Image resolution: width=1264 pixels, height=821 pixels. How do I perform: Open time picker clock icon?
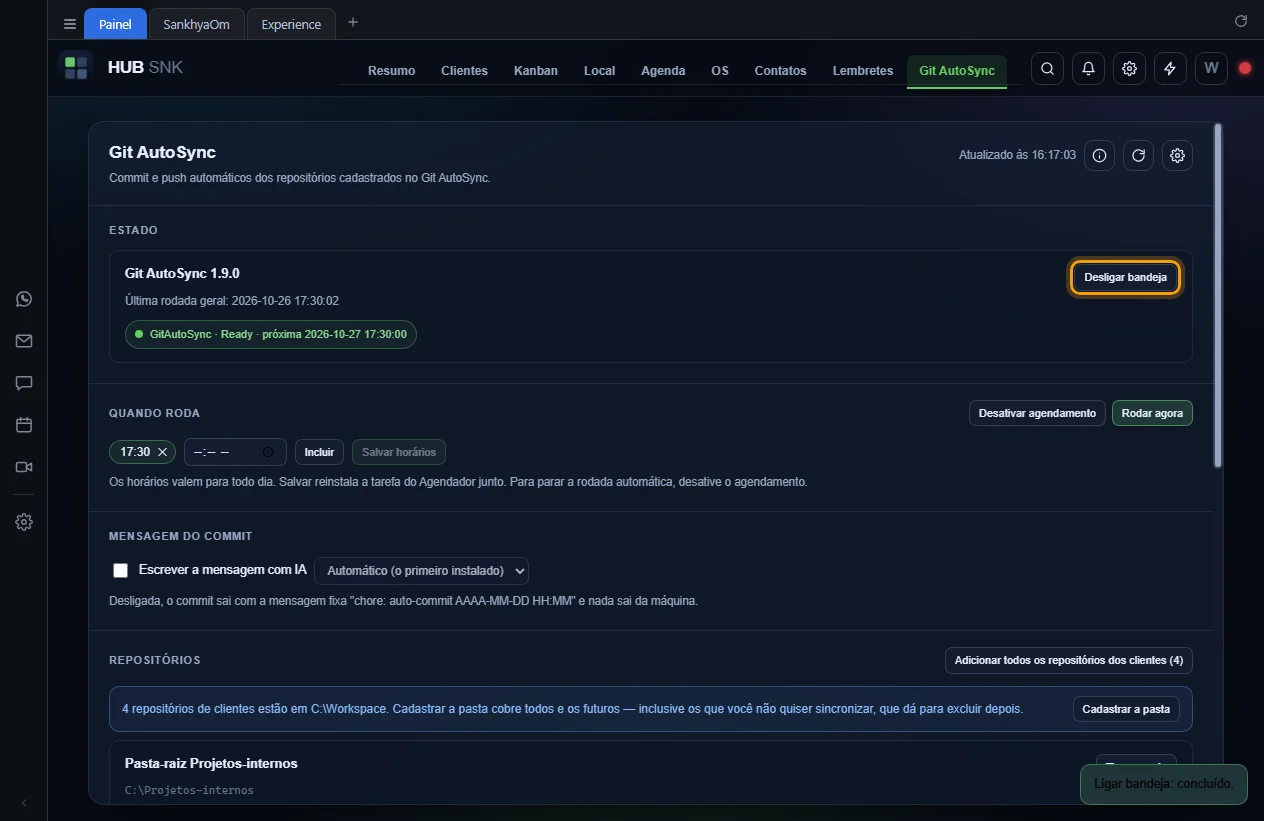point(268,452)
